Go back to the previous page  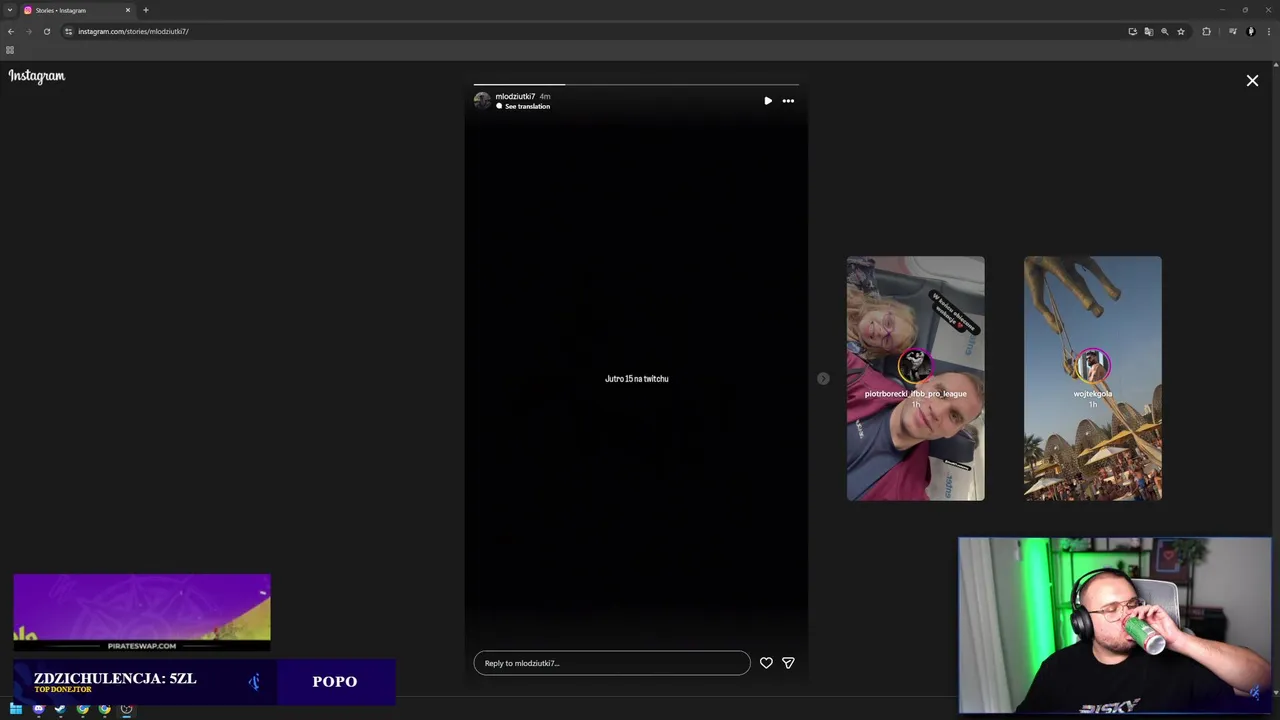11,31
